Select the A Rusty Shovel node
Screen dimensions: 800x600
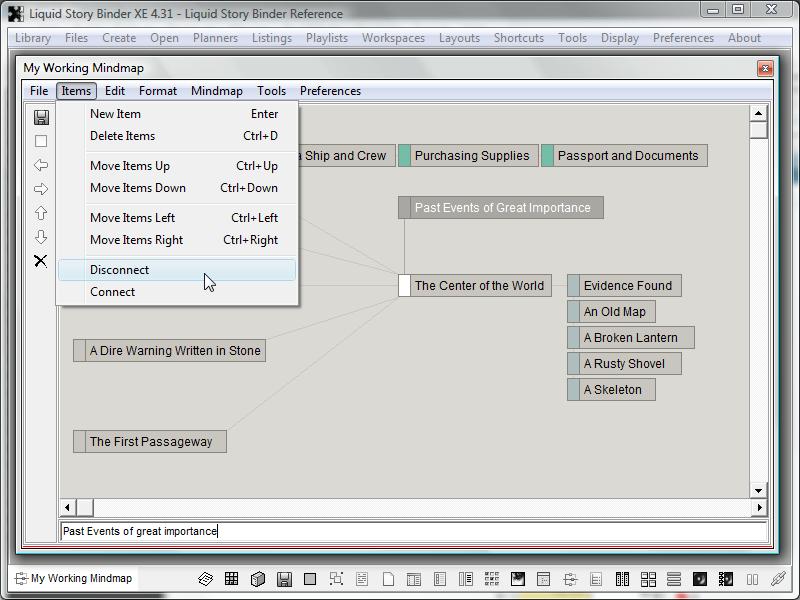pyautogui.click(x=630, y=364)
